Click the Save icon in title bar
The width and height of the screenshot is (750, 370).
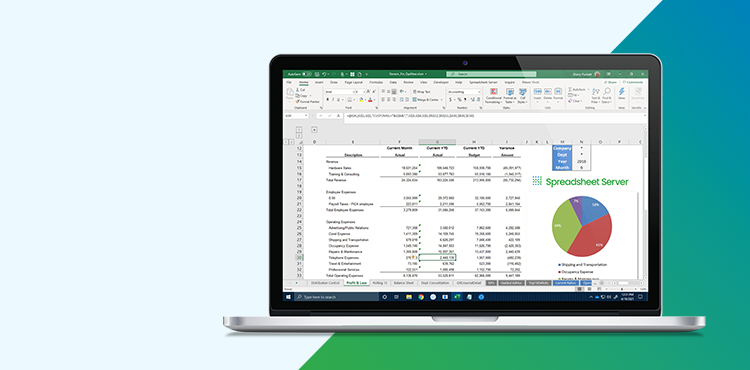[x=317, y=74]
